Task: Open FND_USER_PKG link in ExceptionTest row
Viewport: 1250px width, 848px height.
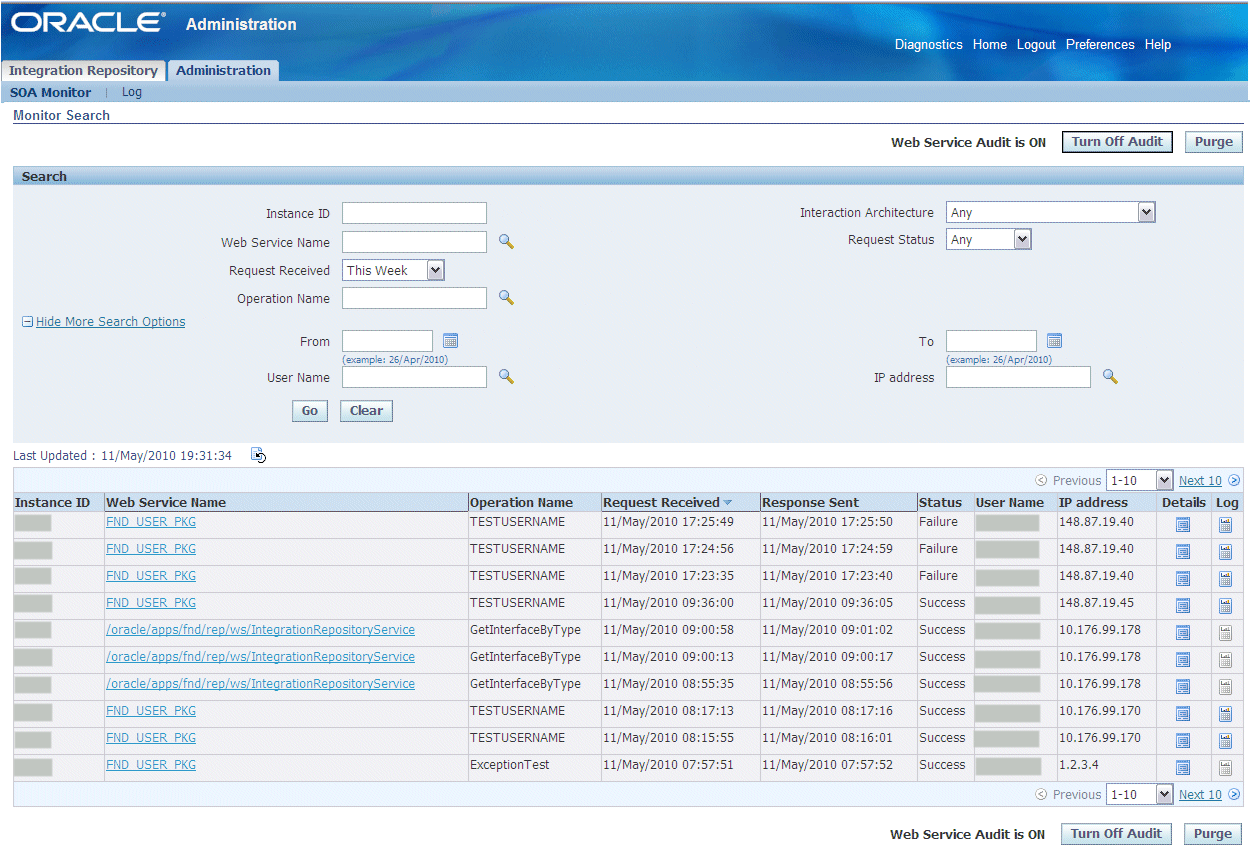Action: [x=151, y=765]
